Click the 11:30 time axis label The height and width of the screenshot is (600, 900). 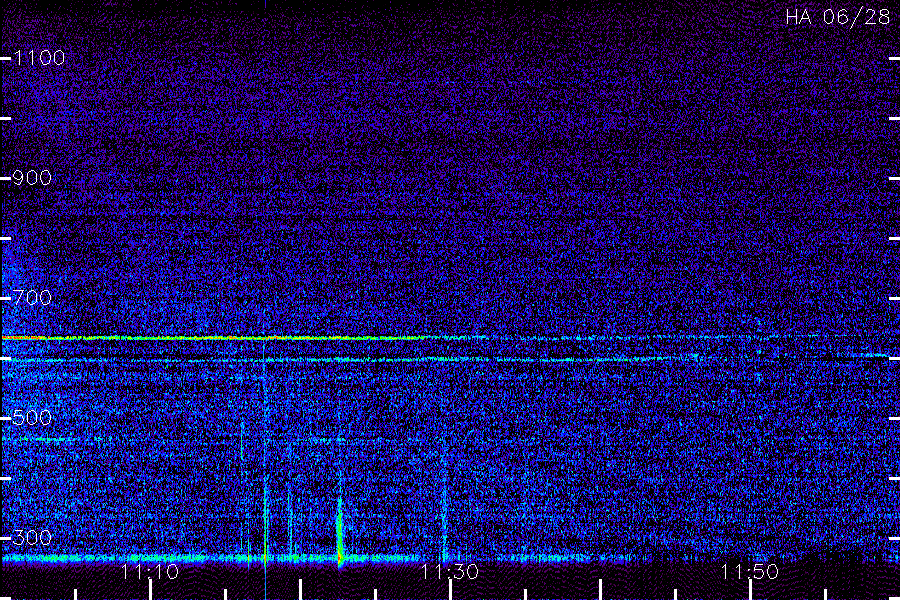click(450, 572)
